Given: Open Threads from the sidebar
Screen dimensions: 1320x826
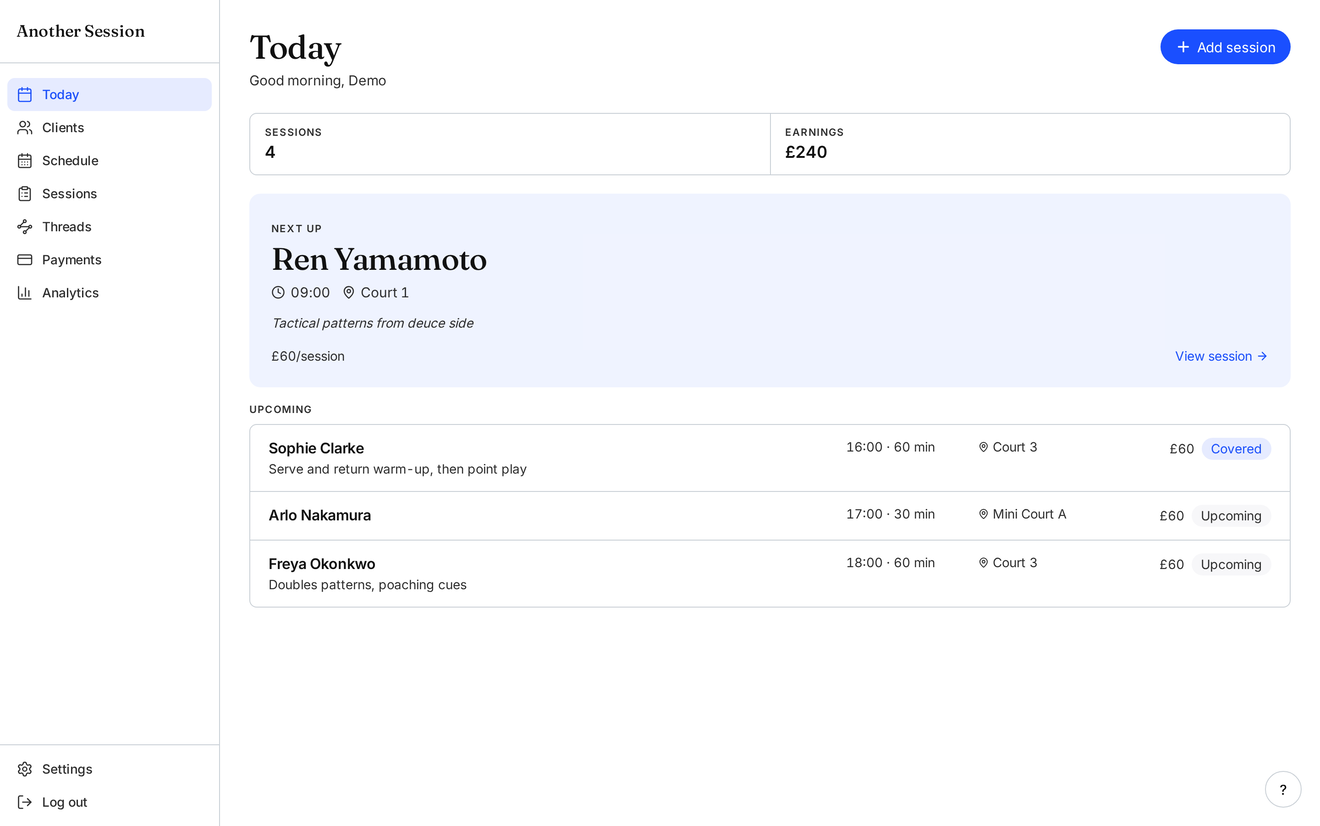Looking at the screenshot, I should (110, 227).
